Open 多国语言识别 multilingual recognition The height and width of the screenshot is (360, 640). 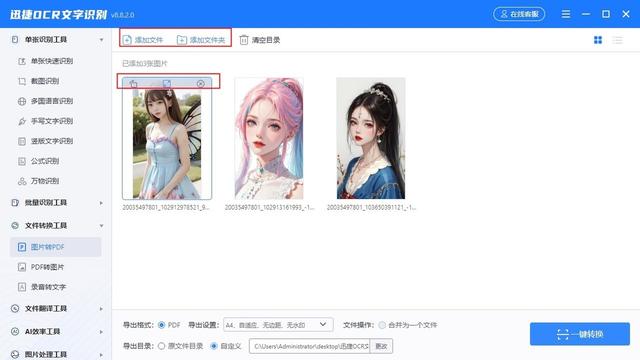(52, 101)
